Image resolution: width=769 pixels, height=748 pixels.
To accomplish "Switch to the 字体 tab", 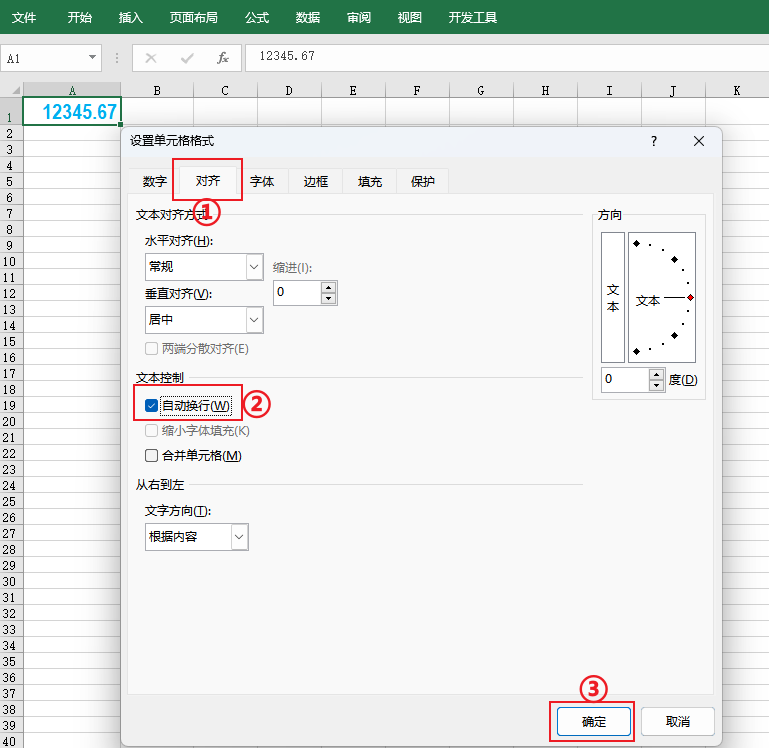I will coord(262,181).
